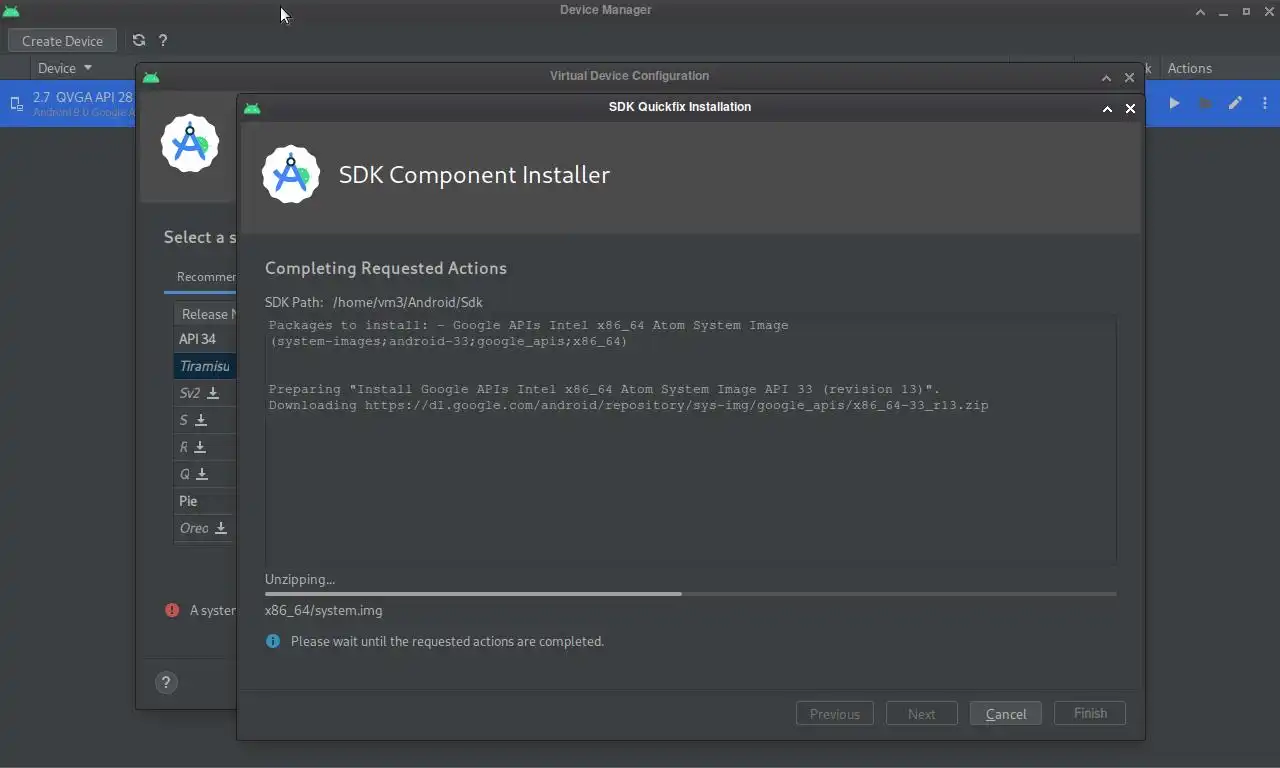Image resolution: width=1280 pixels, height=768 pixels.
Task: Close the SDK Quickfix Installation dialog
Action: [x=1130, y=108]
